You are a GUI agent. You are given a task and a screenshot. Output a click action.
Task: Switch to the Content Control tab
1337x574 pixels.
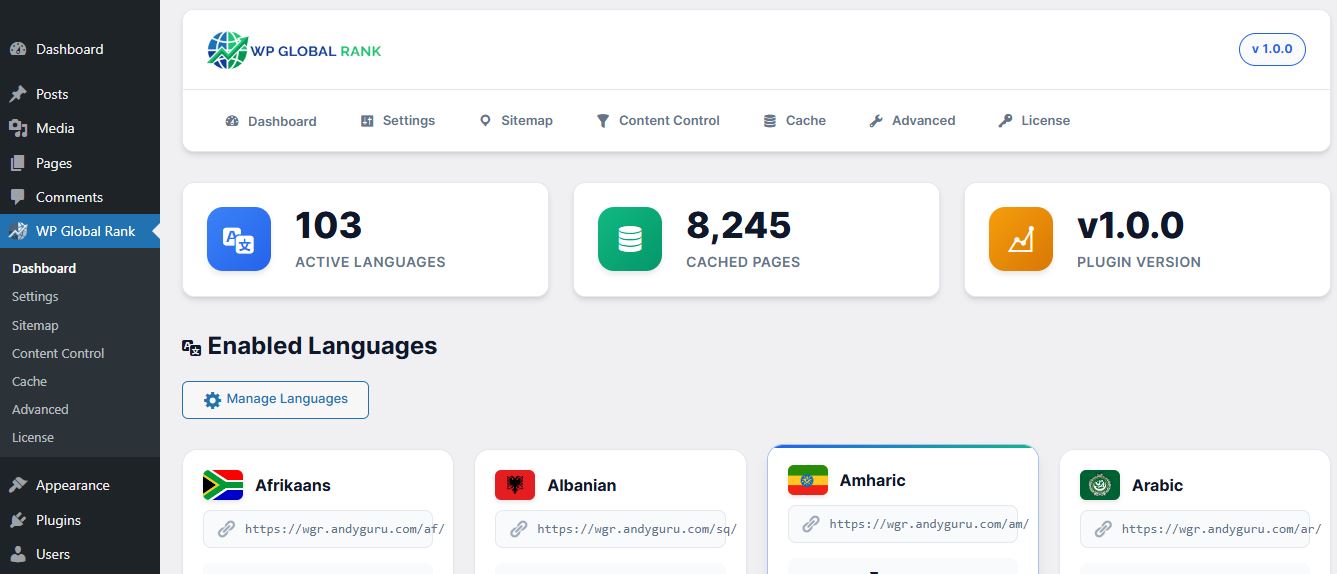pyautogui.click(x=658, y=121)
